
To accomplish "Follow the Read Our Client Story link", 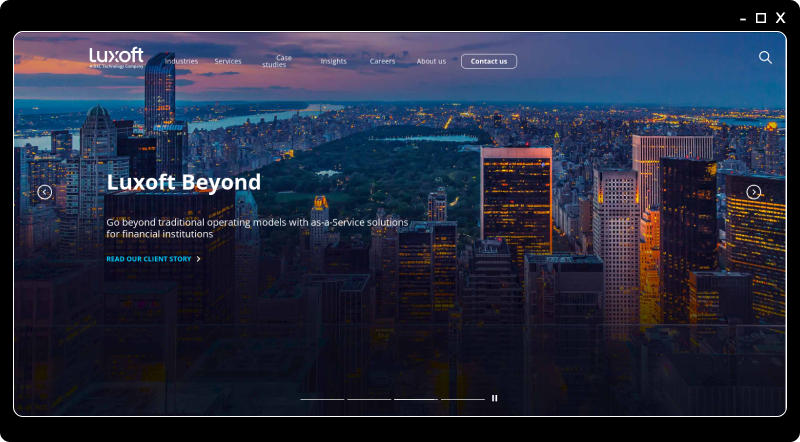I will pos(149,259).
